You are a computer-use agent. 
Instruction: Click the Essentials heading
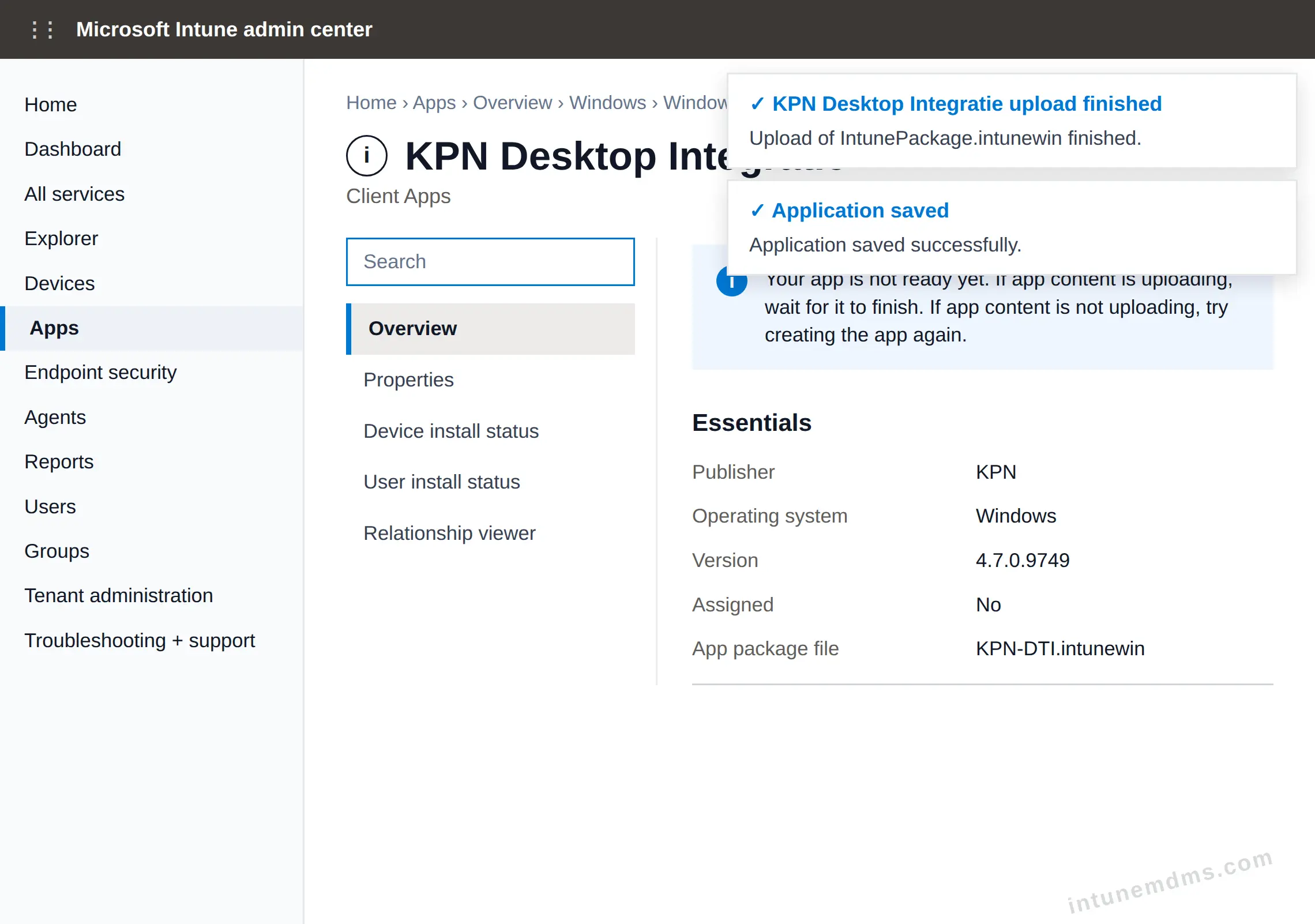tap(752, 423)
